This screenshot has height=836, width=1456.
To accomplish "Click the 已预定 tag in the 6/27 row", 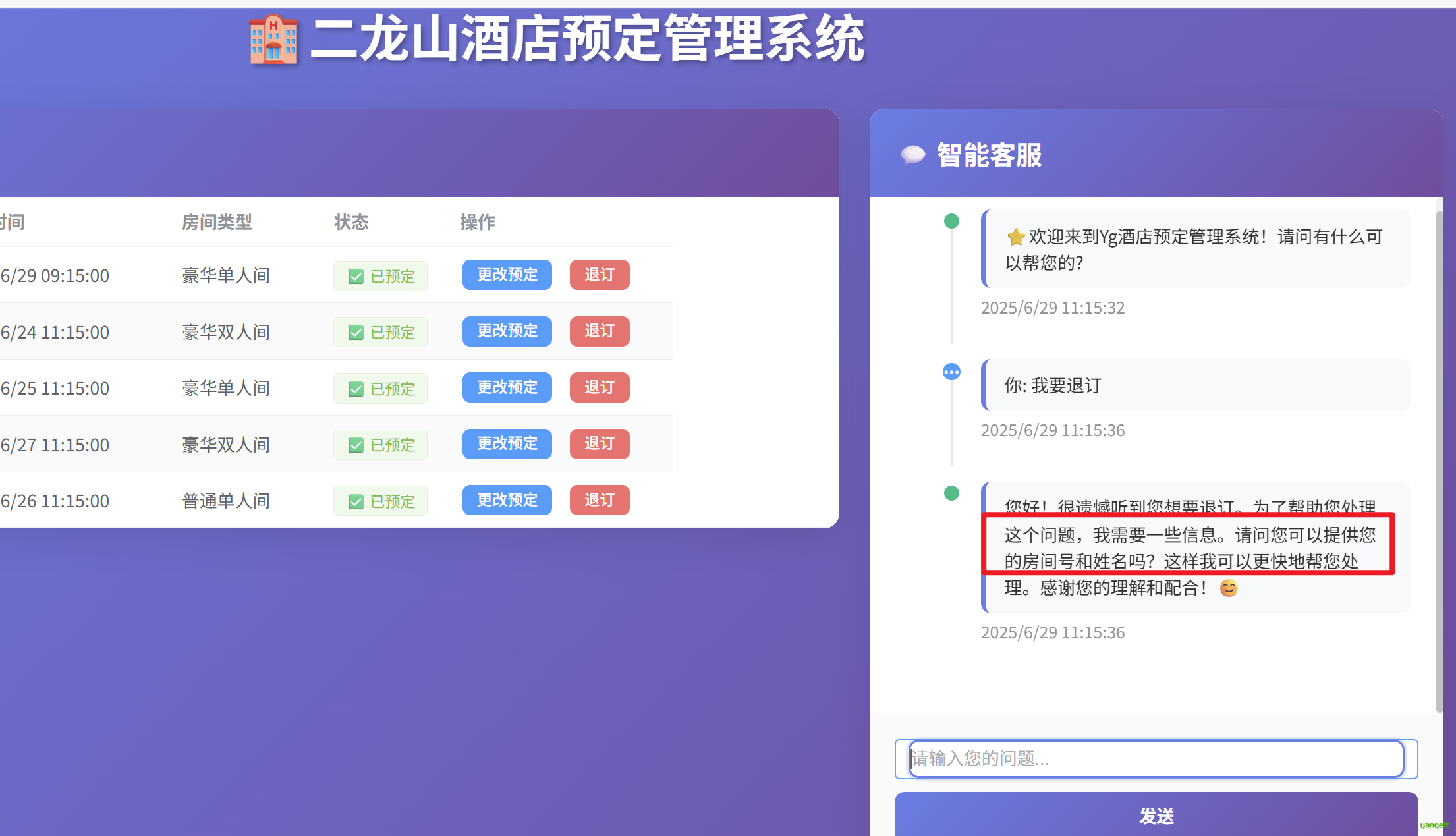I will point(380,445).
